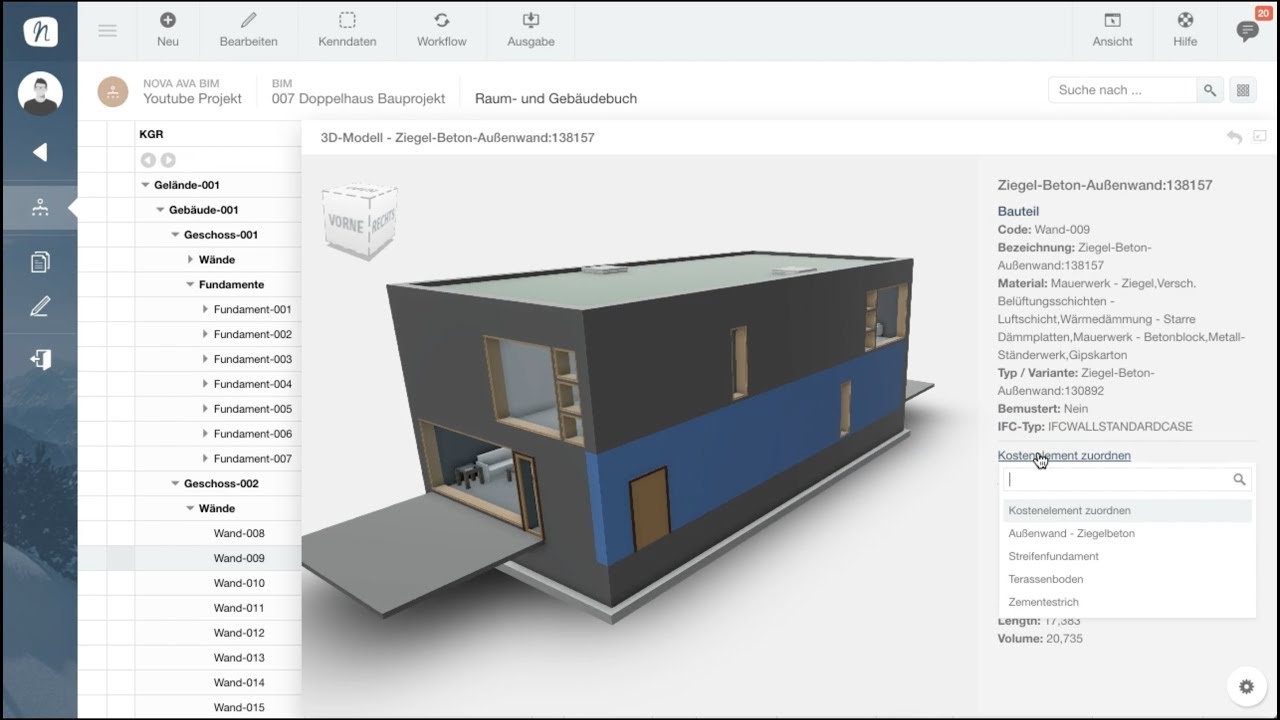The width and height of the screenshot is (1280, 720).
Task: Open the Hilfe menu
Action: point(1185,30)
